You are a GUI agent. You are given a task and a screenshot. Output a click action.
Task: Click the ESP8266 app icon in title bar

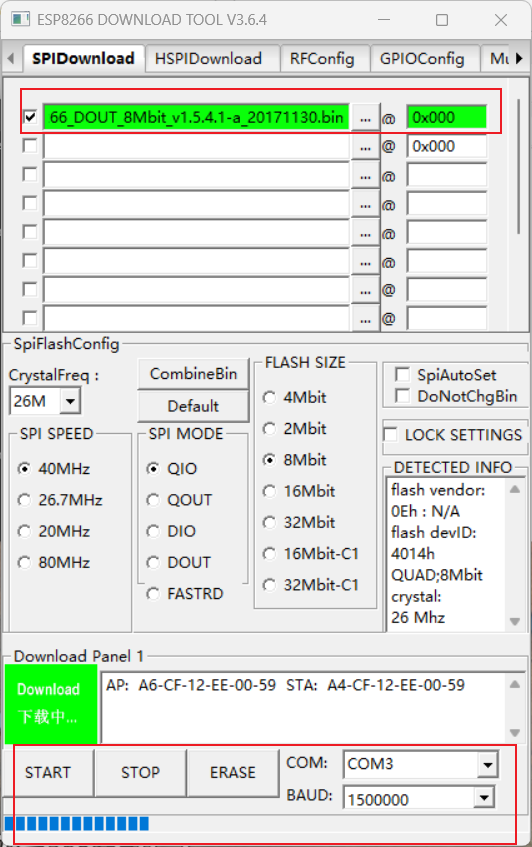pyautogui.click(x=21, y=20)
